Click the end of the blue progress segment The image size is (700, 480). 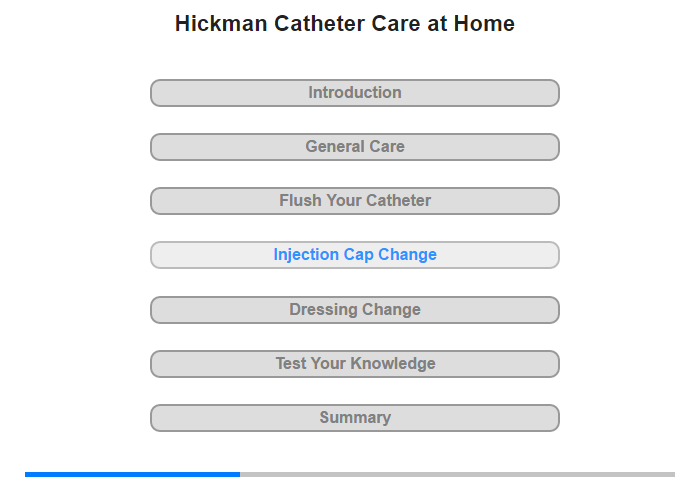(238, 474)
